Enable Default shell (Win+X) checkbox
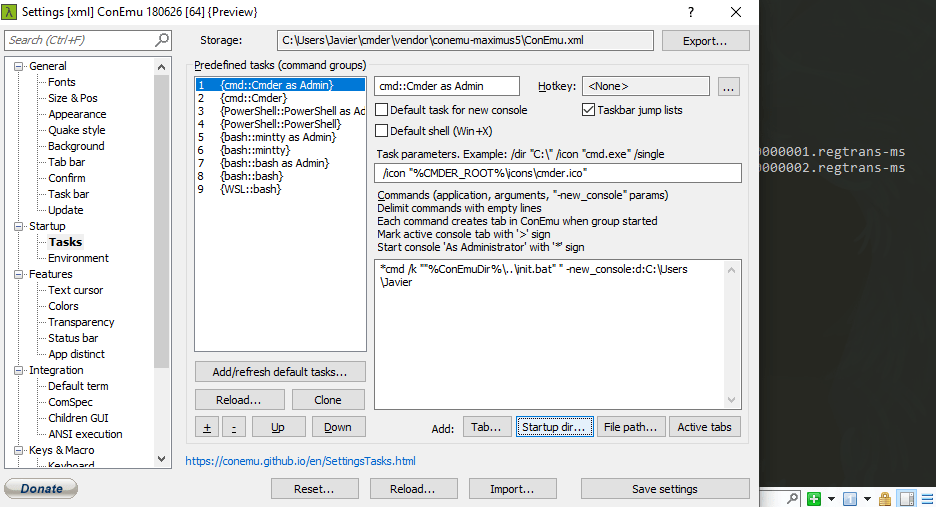 tap(381, 131)
